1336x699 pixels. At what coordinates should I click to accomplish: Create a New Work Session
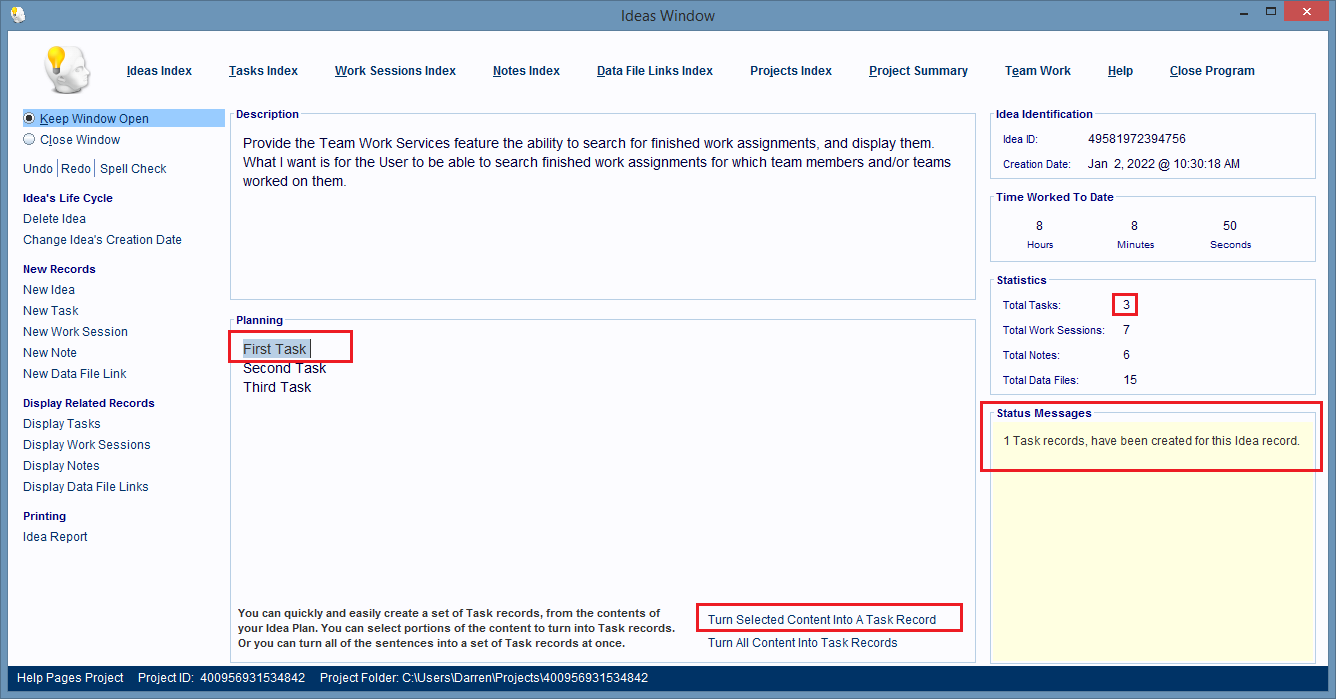click(x=75, y=332)
